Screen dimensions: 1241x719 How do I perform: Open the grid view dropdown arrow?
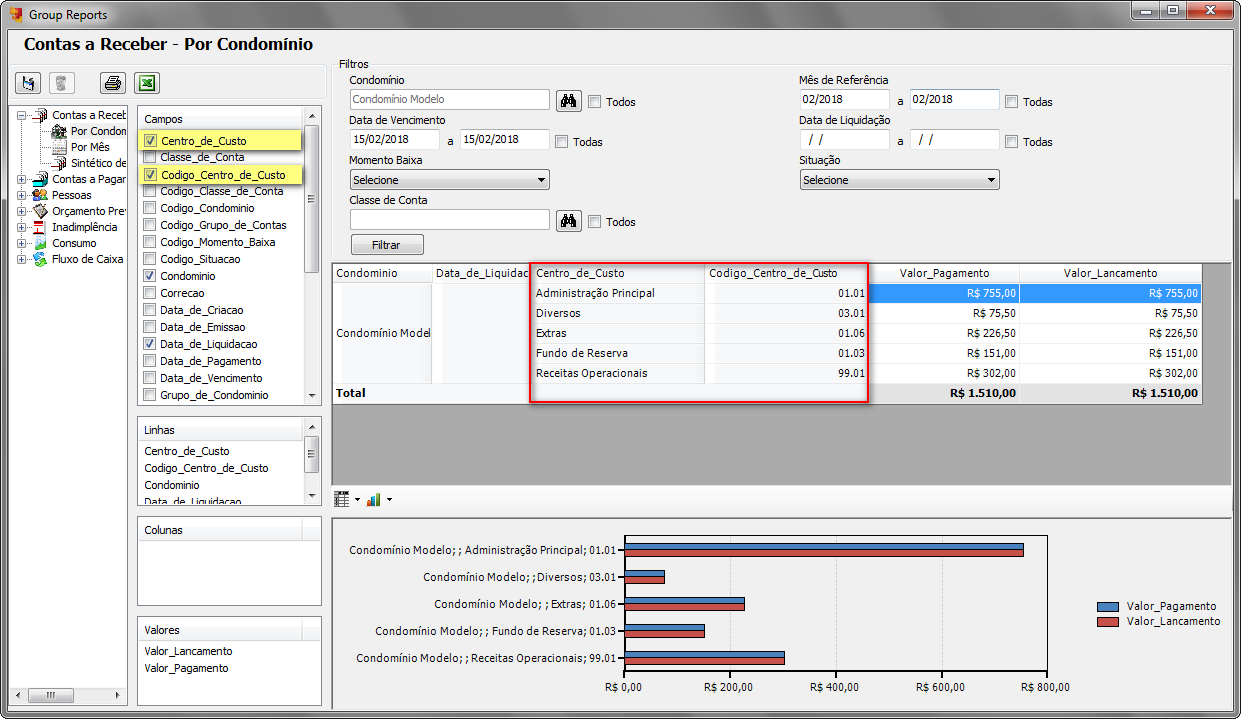coord(357,500)
